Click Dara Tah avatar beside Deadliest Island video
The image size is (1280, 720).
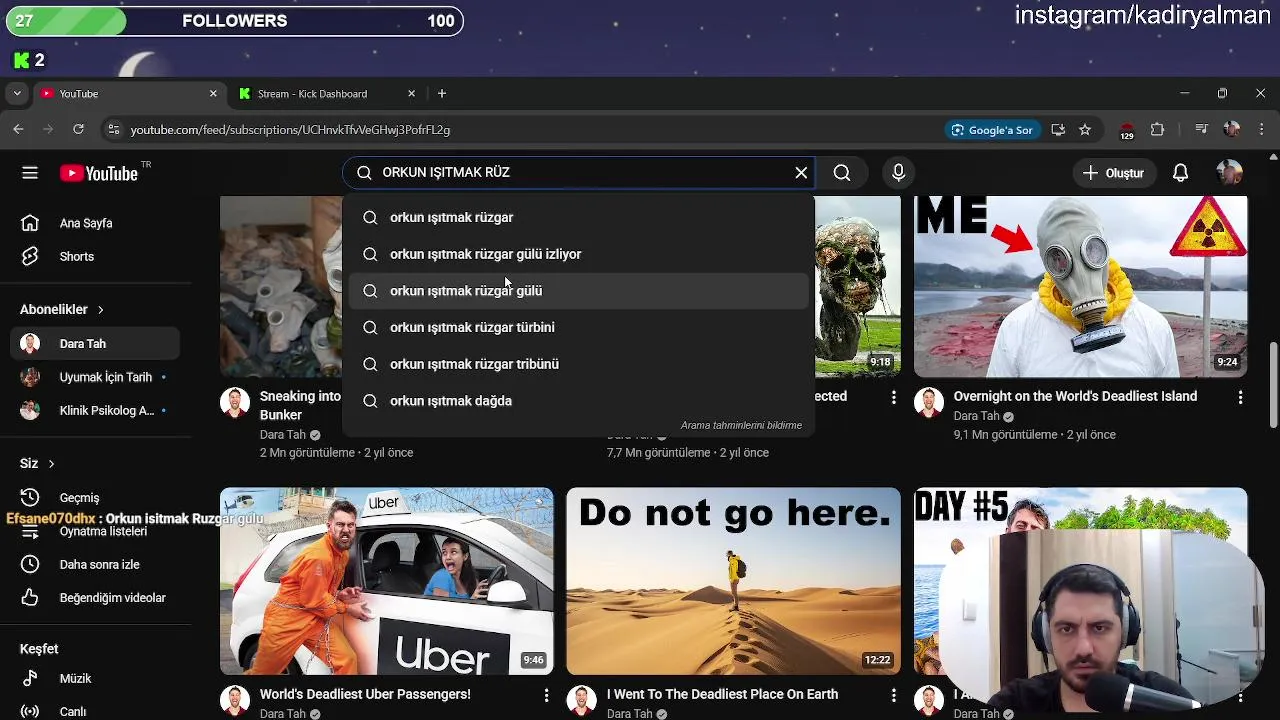pyautogui.click(x=929, y=403)
